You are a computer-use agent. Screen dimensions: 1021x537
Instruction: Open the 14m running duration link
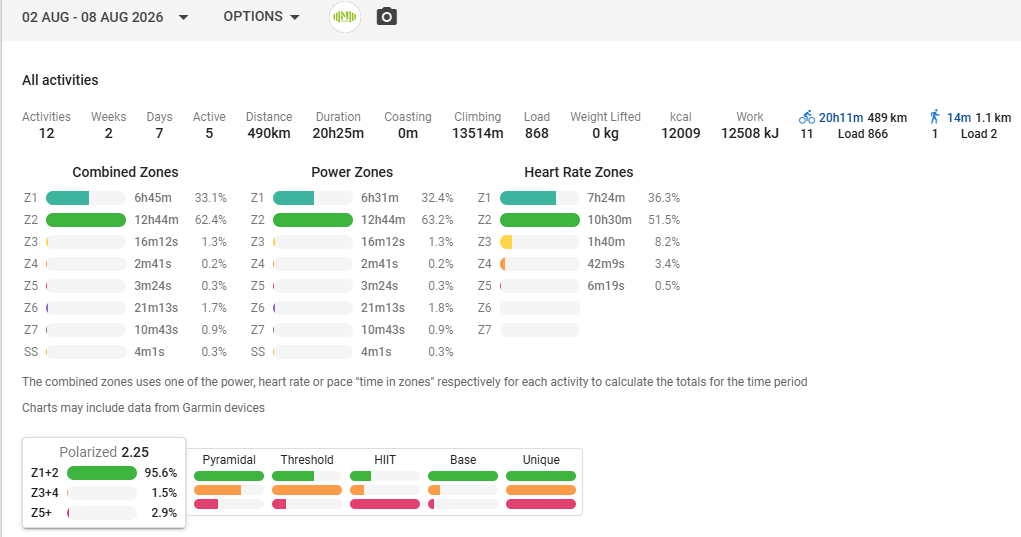pyautogui.click(x=958, y=118)
